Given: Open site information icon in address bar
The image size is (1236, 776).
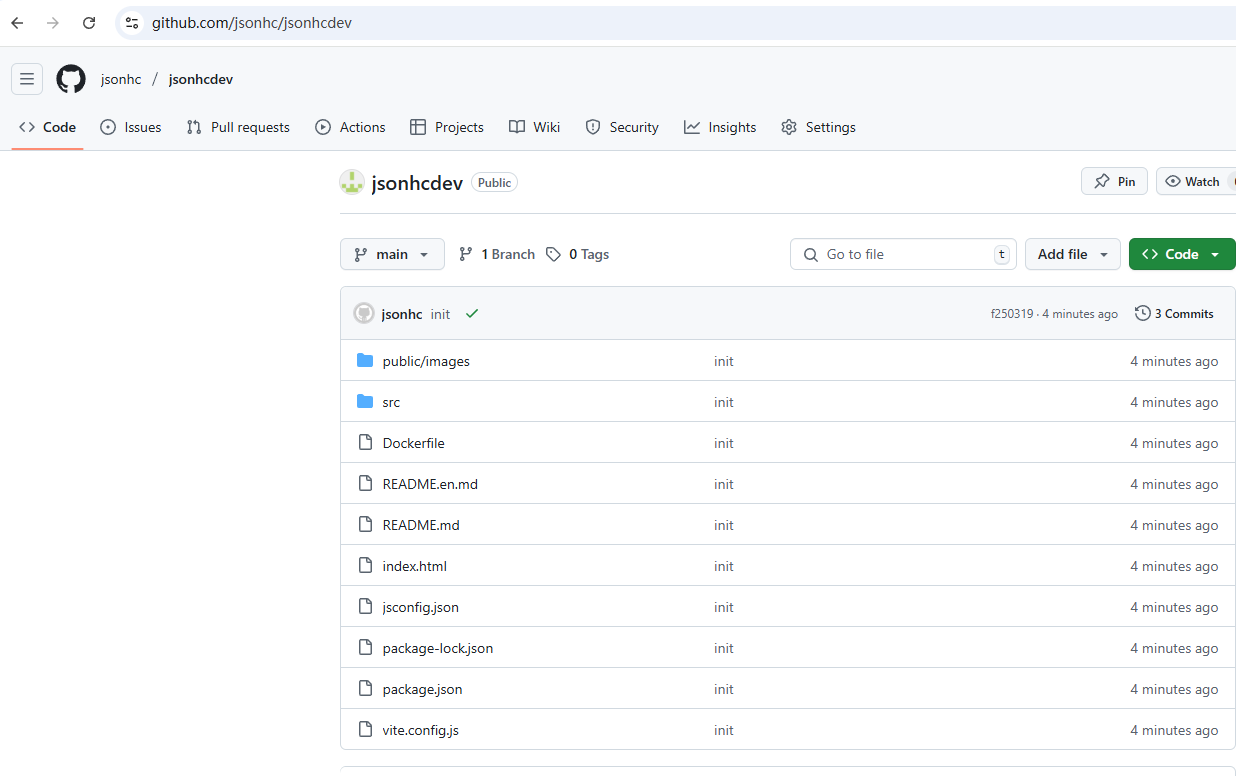Looking at the screenshot, I should (132, 23).
